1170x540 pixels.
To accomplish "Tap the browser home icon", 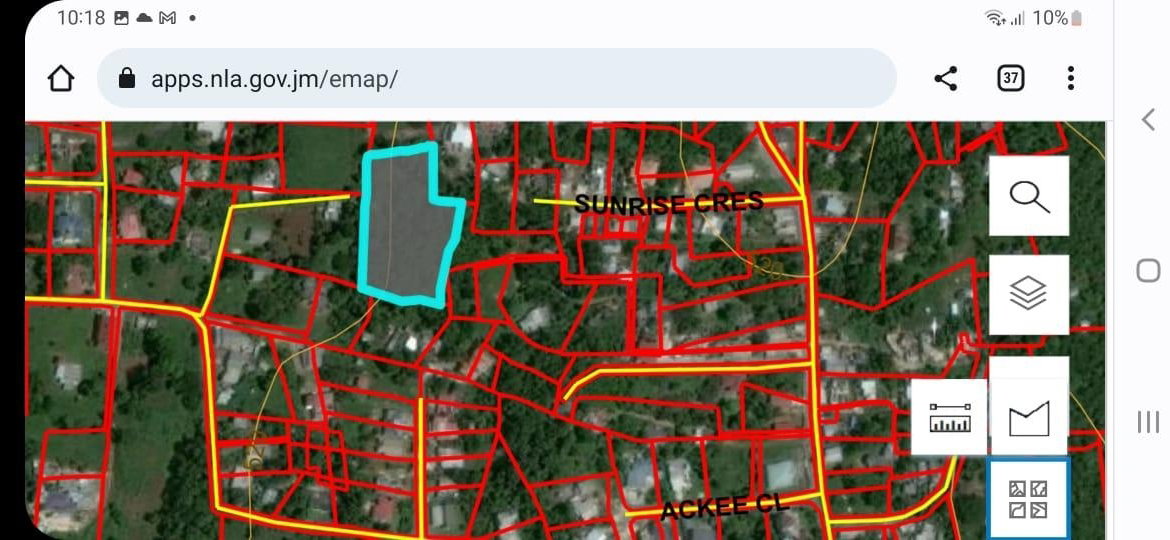I will (61, 78).
